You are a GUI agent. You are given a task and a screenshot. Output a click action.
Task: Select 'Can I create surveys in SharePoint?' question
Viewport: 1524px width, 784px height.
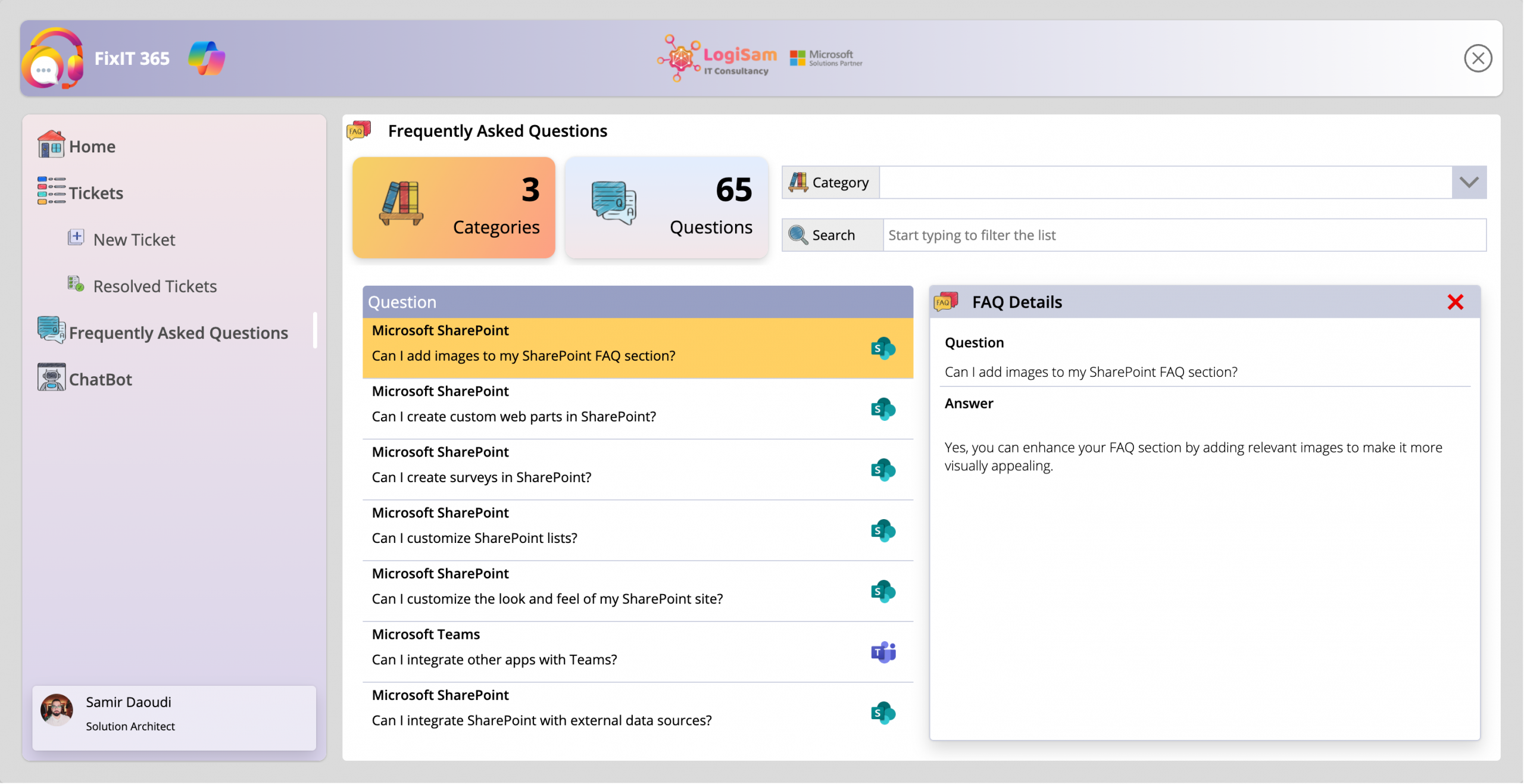pyautogui.click(x=638, y=470)
